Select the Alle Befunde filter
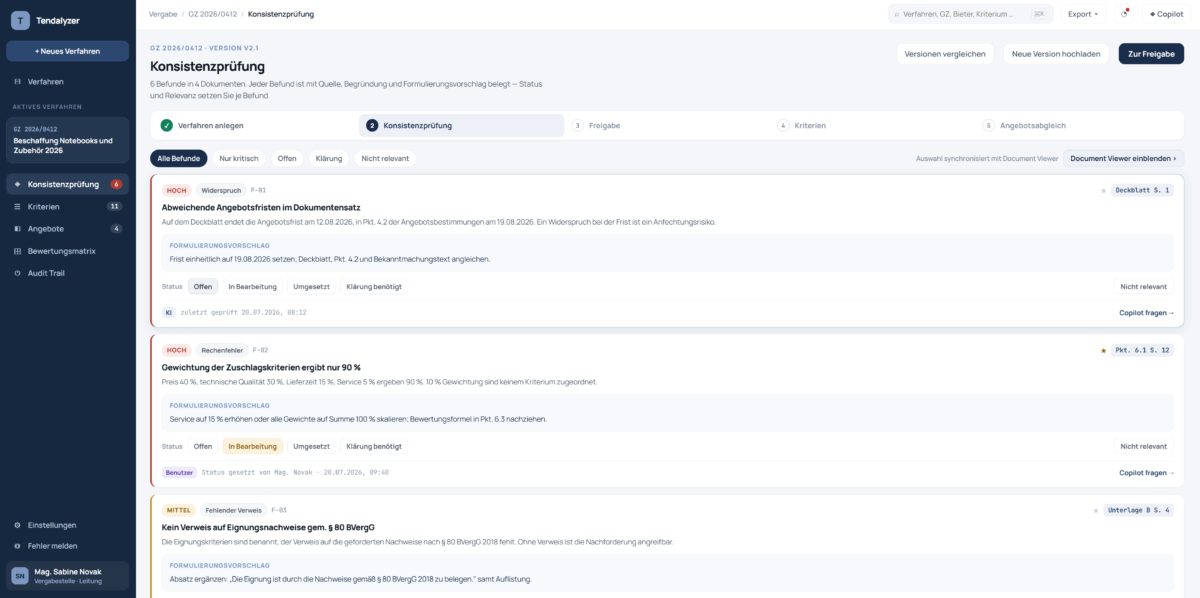The image size is (1200, 598). coord(179,158)
